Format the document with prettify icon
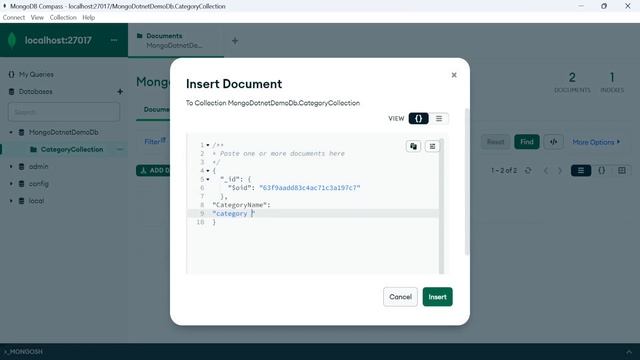Viewport: 640px width, 360px height. pyautogui.click(x=432, y=146)
